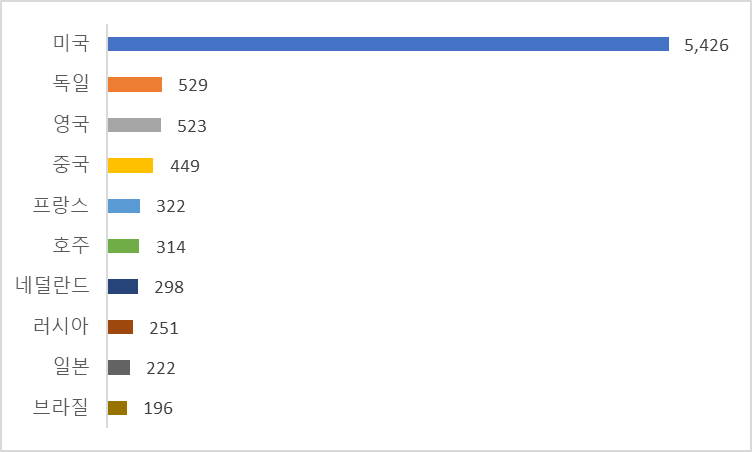Image resolution: width=752 pixels, height=452 pixels.
Task: Click the 프랑스 axis label
Action: (x=60, y=206)
